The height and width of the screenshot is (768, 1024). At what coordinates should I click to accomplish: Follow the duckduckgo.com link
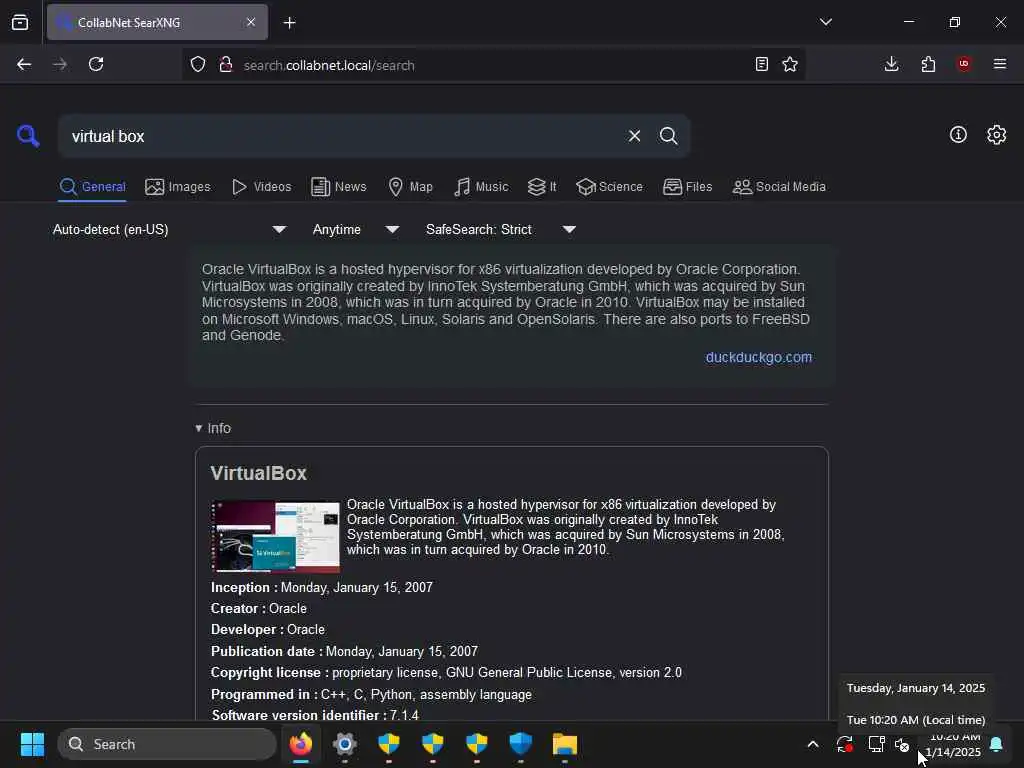[758, 357]
